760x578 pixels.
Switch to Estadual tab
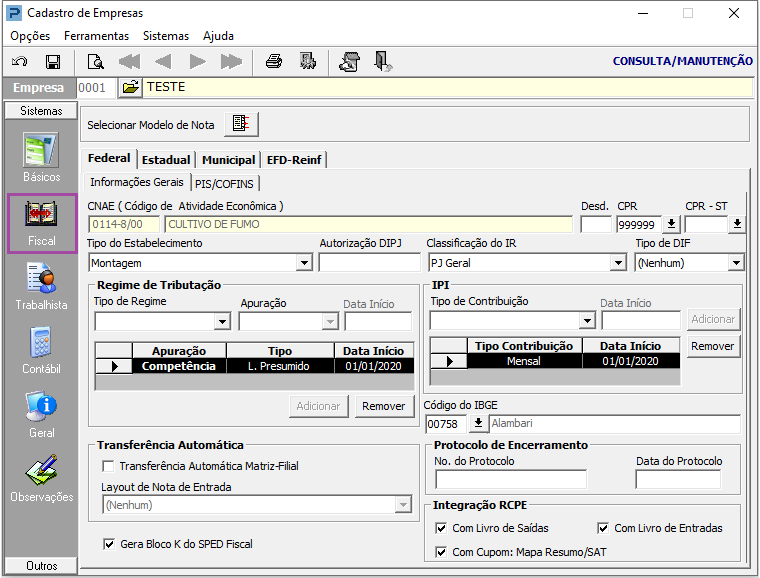pos(166,160)
